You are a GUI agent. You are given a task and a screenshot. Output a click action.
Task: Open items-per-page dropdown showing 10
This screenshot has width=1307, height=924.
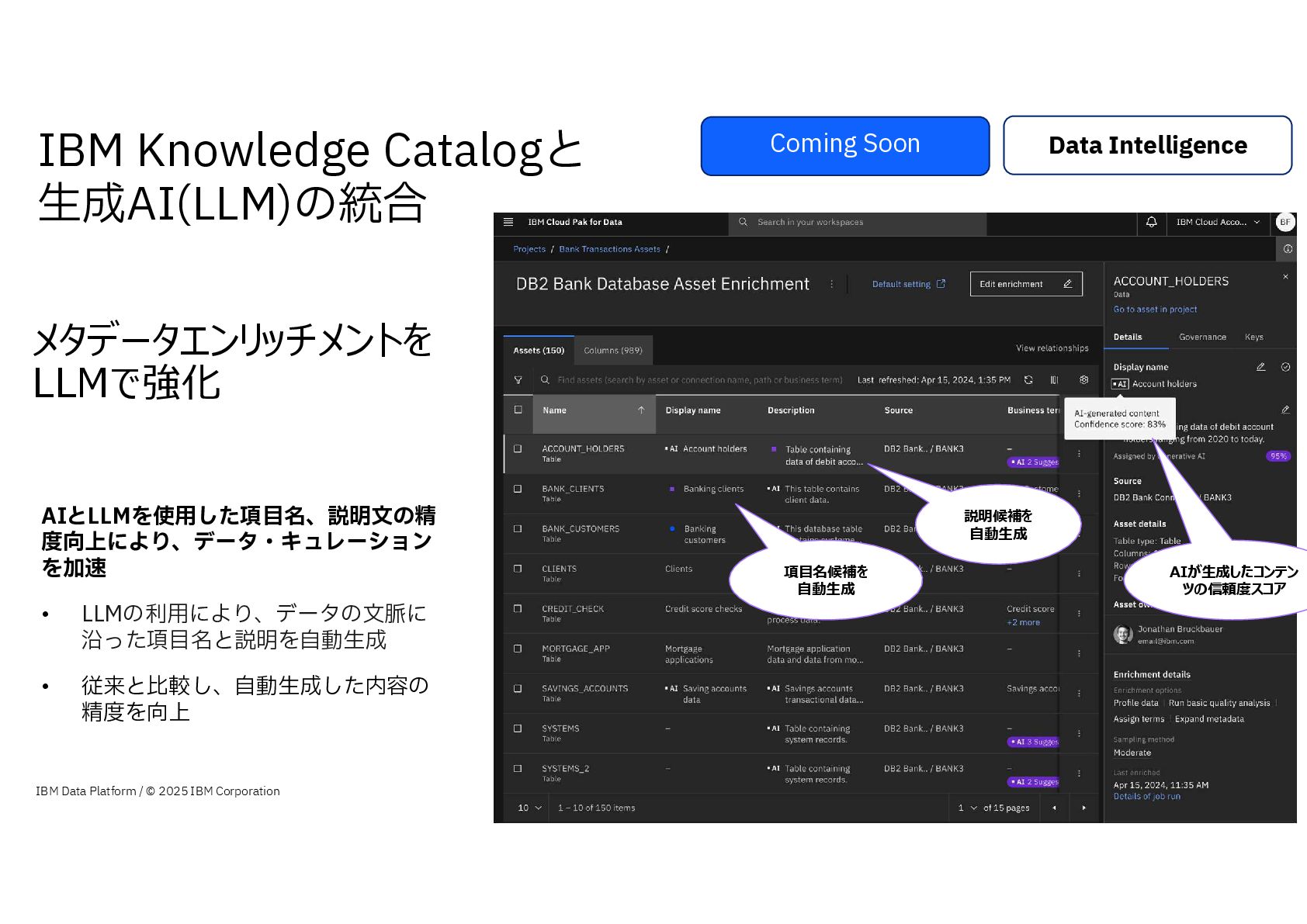tap(529, 808)
